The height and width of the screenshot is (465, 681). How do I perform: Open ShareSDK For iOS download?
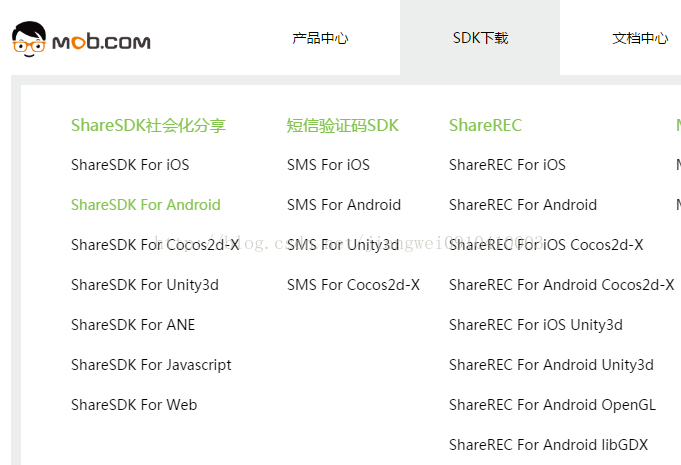(x=130, y=165)
